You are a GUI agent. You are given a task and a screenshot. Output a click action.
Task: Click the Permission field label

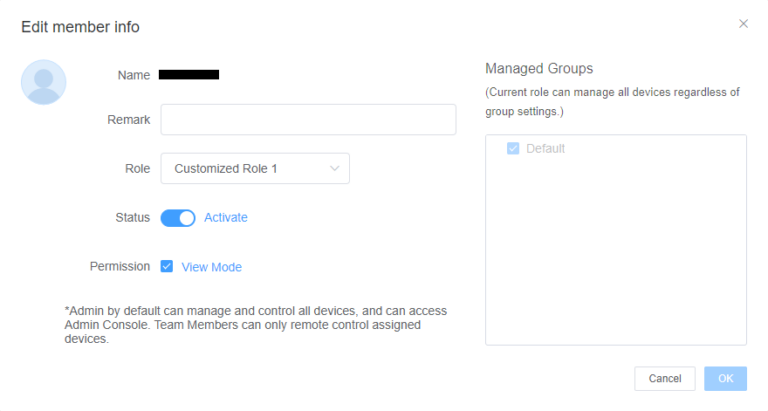tap(120, 266)
